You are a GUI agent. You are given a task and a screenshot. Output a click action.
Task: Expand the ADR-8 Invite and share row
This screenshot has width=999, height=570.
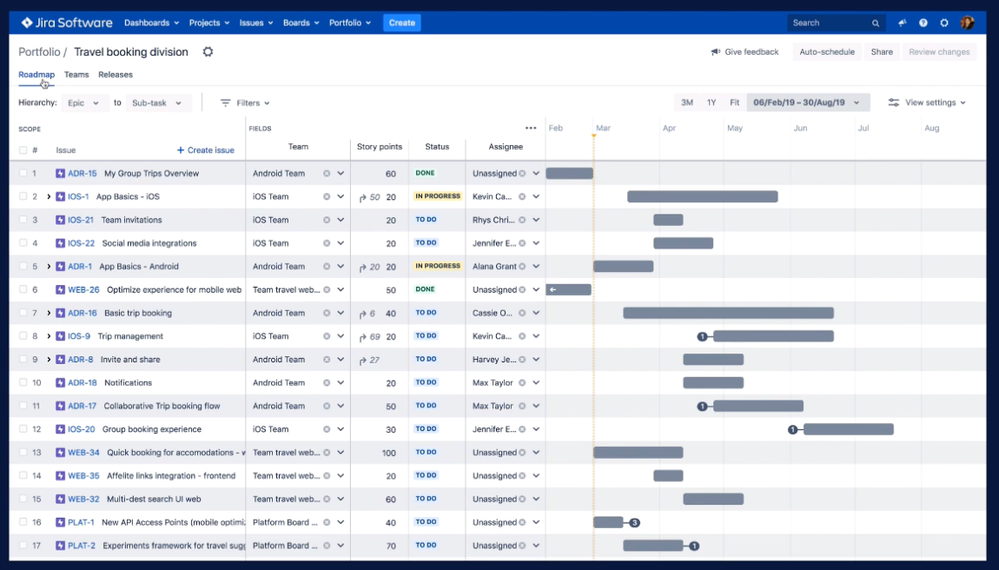(x=48, y=359)
